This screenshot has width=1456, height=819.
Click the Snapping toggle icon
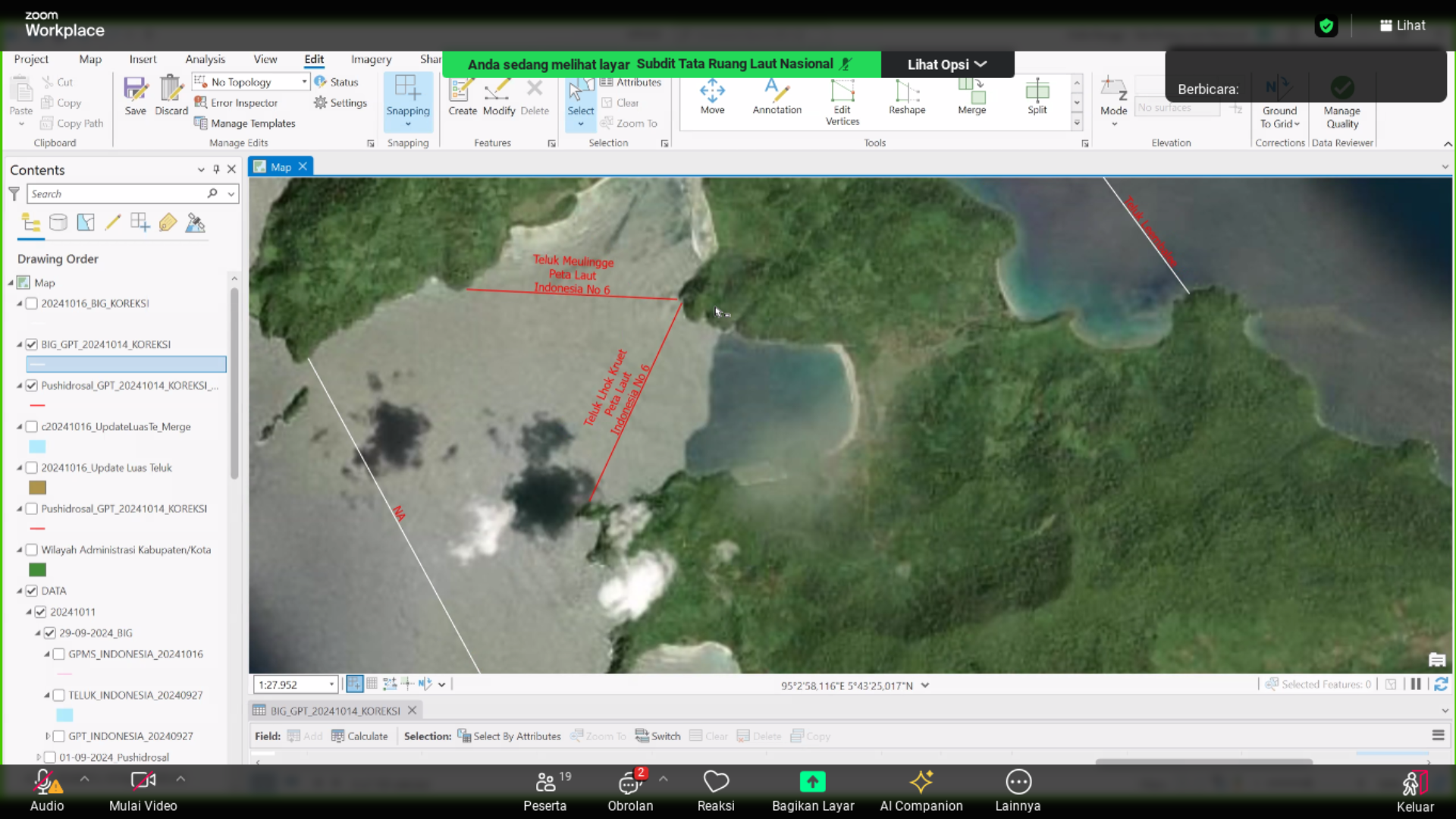click(x=408, y=87)
